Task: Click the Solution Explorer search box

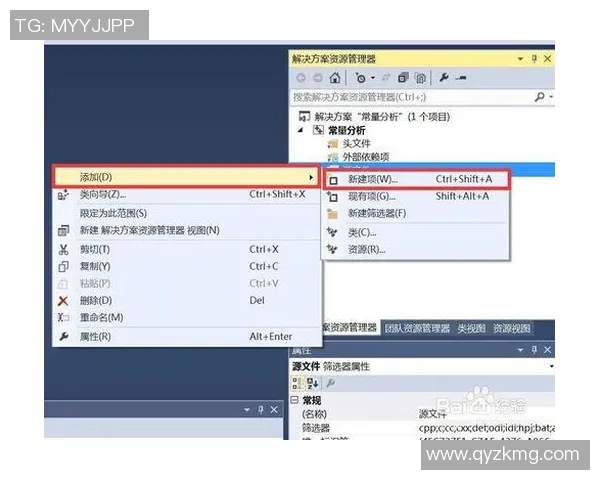Action: [x=411, y=97]
